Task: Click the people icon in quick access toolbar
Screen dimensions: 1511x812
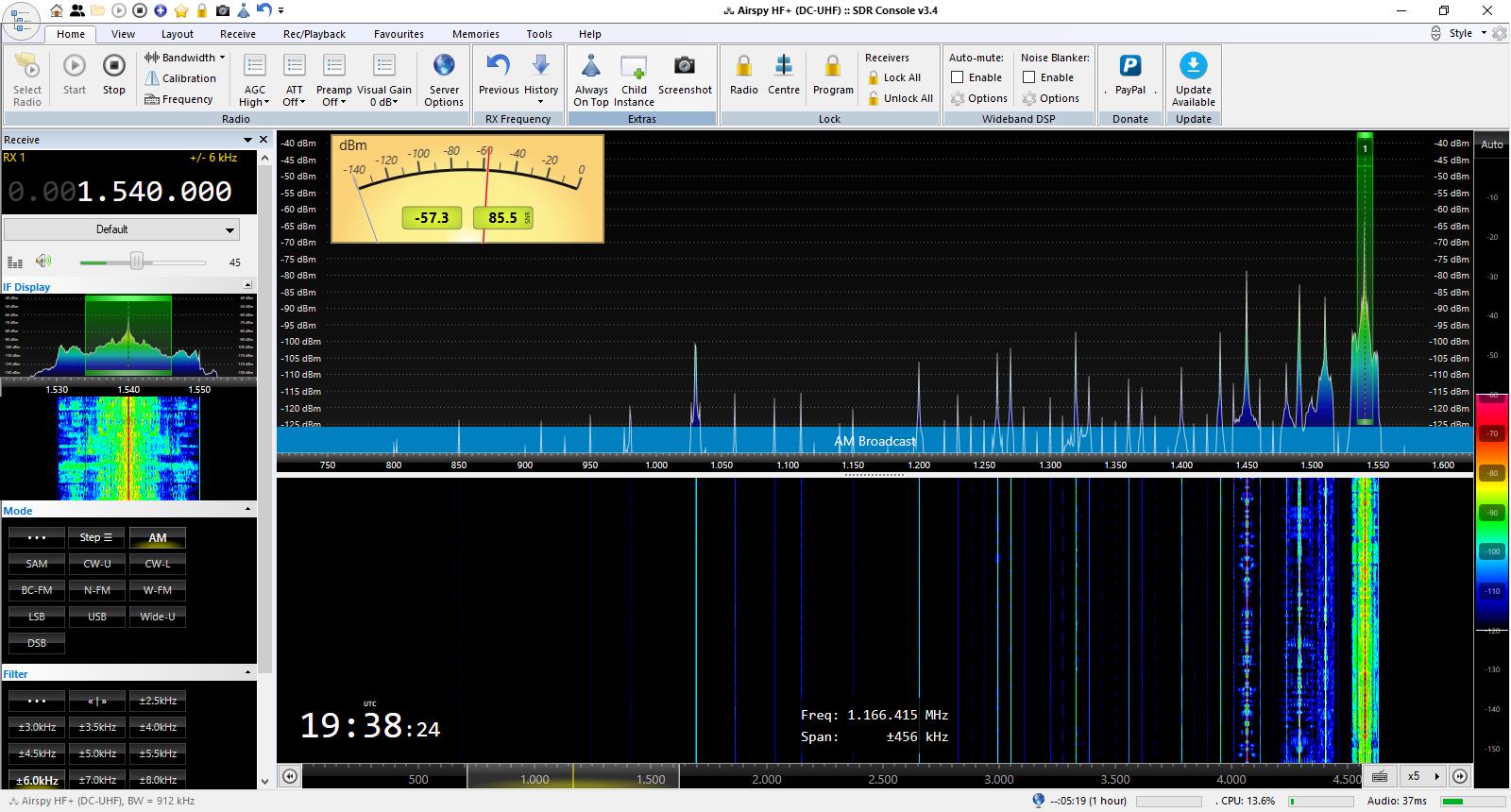Action: 76,10
